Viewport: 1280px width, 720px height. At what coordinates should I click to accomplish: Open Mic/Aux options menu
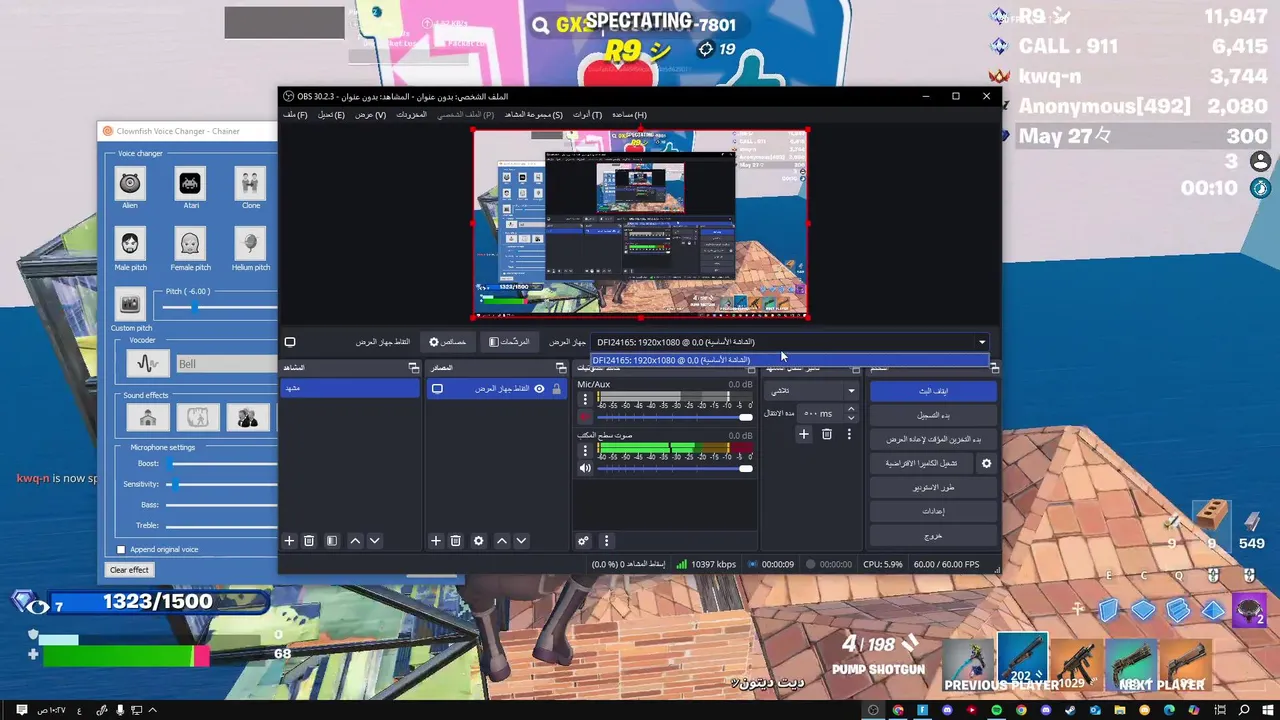(585, 401)
